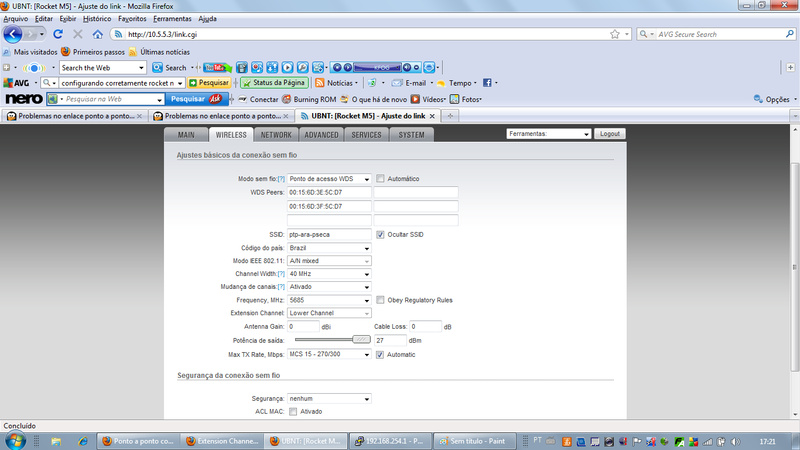The height and width of the screenshot is (450, 800).
Task: Go to the browser home page icon
Action: tap(97, 34)
